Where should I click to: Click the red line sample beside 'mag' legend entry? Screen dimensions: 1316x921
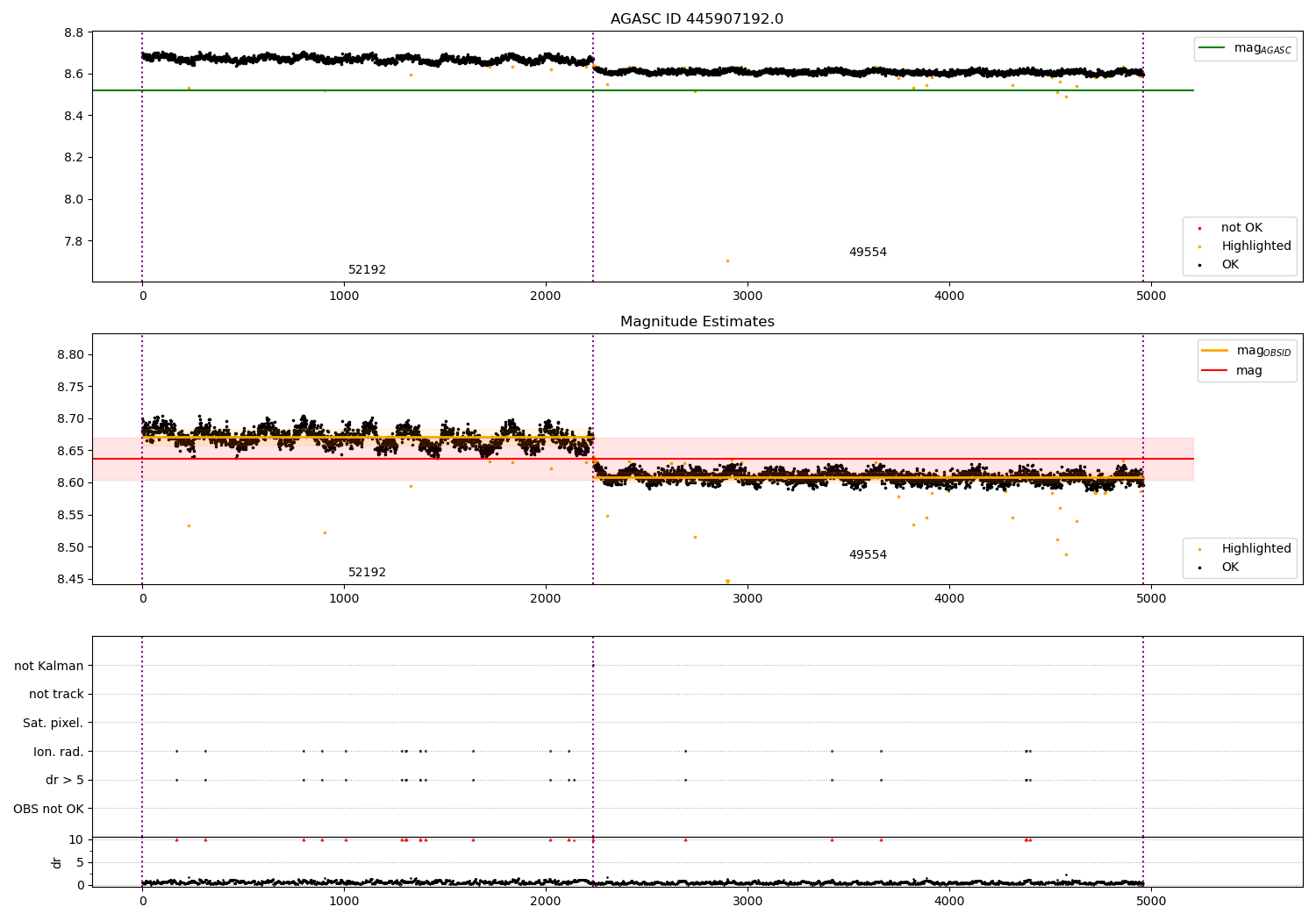(x=1214, y=371)
